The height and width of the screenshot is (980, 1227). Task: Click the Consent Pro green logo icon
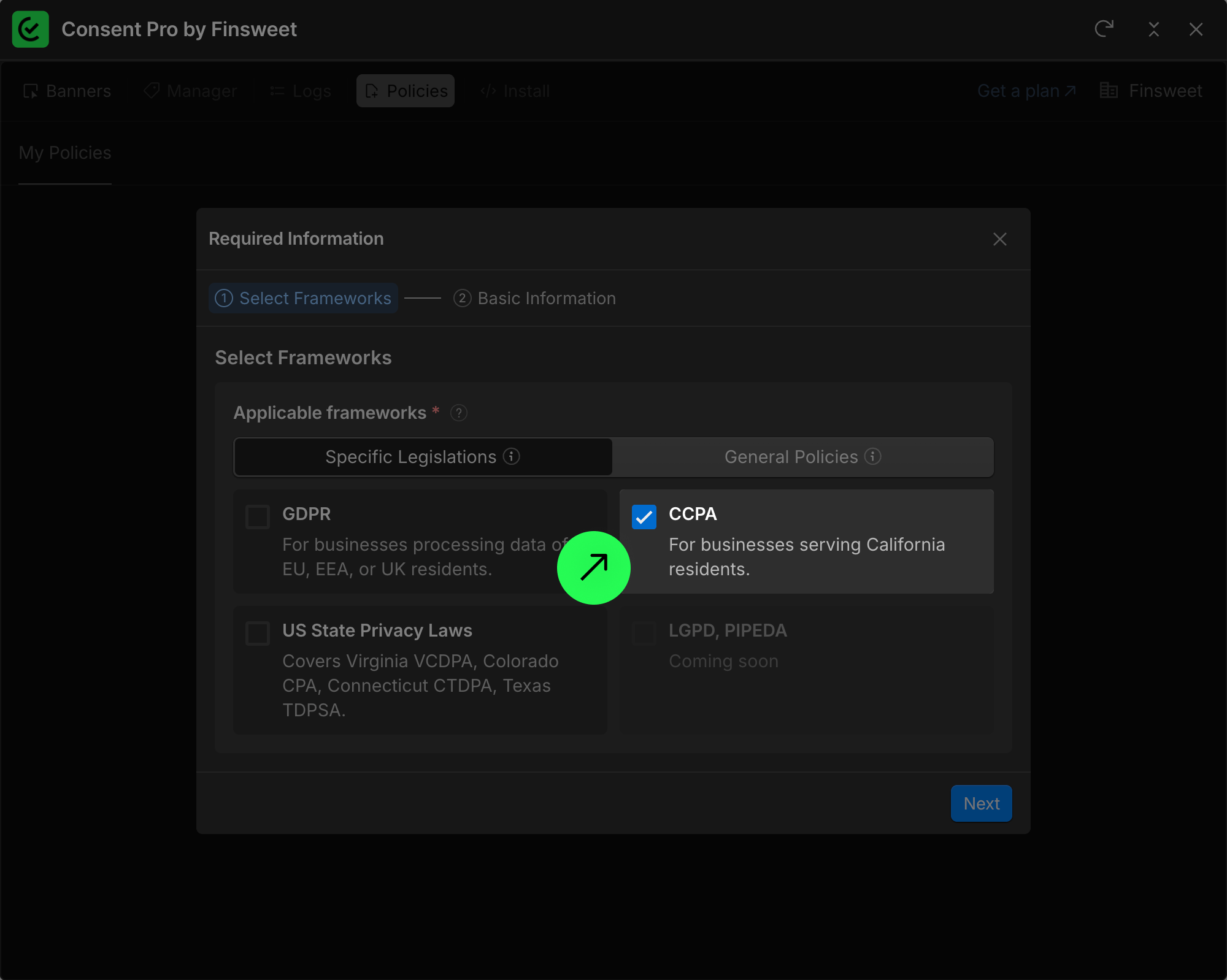coord(30,29)
